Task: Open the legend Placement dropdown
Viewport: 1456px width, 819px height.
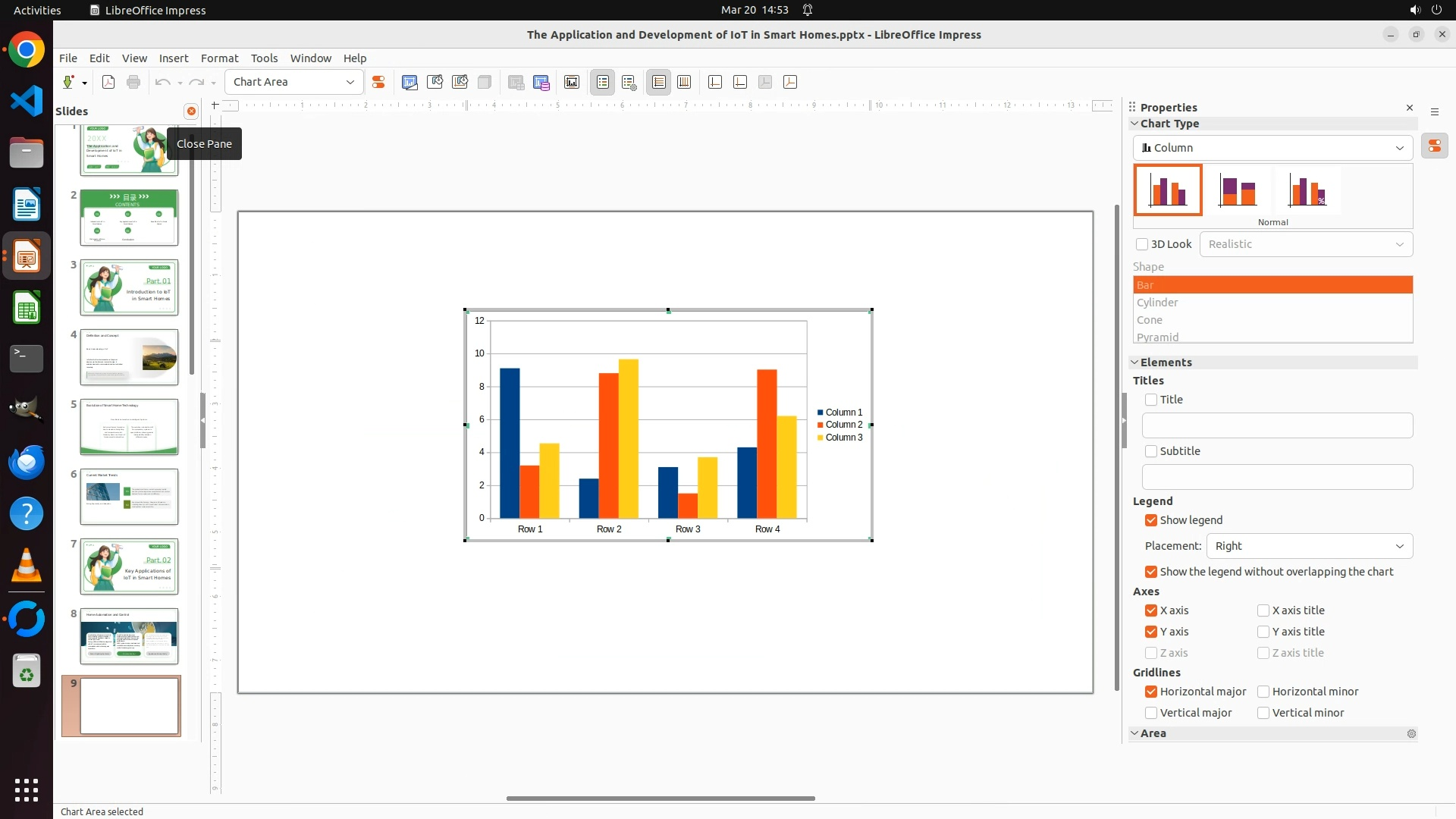Action: click(x=1309, y=546)
